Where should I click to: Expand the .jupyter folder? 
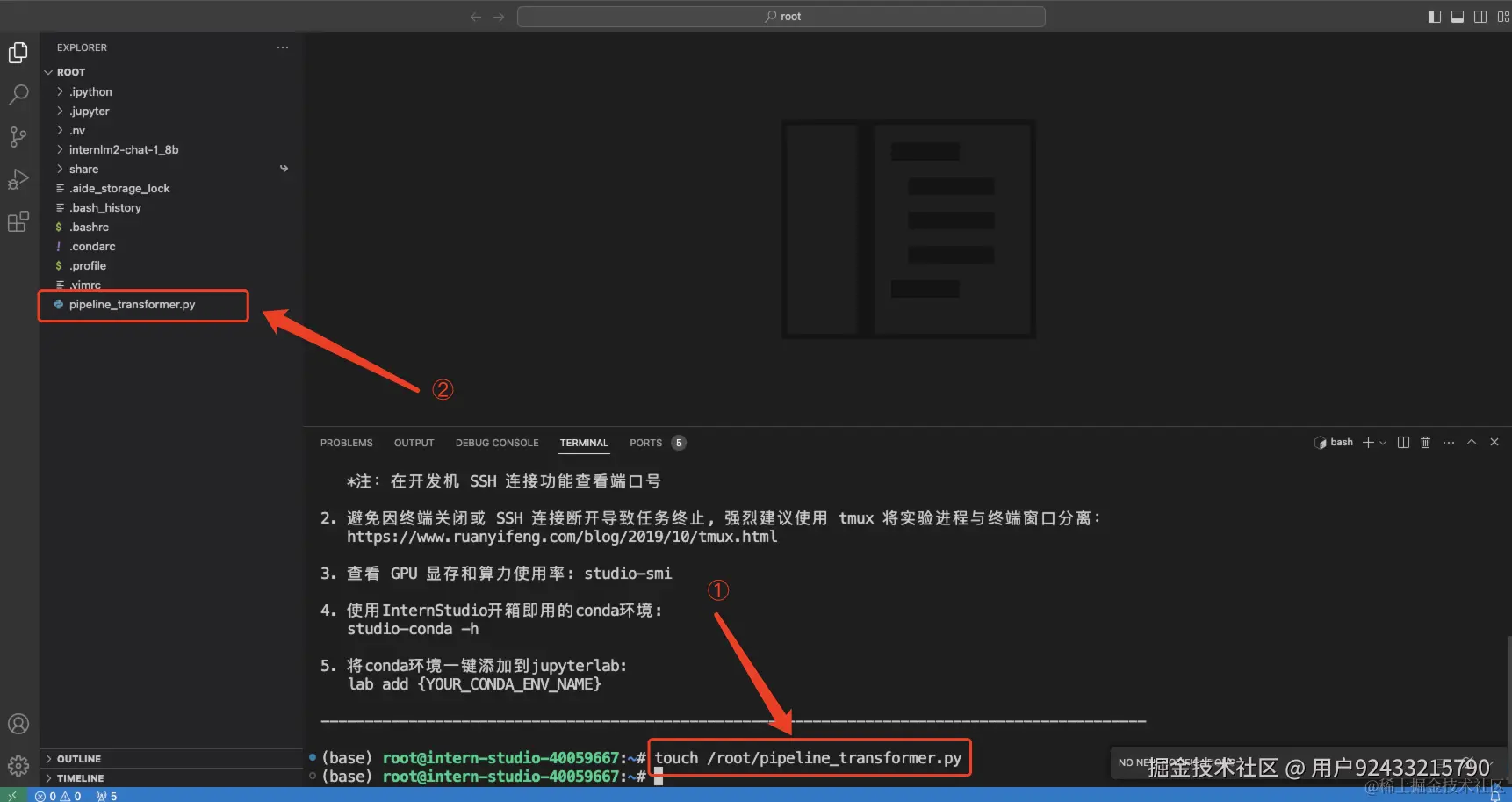point(172,111)
